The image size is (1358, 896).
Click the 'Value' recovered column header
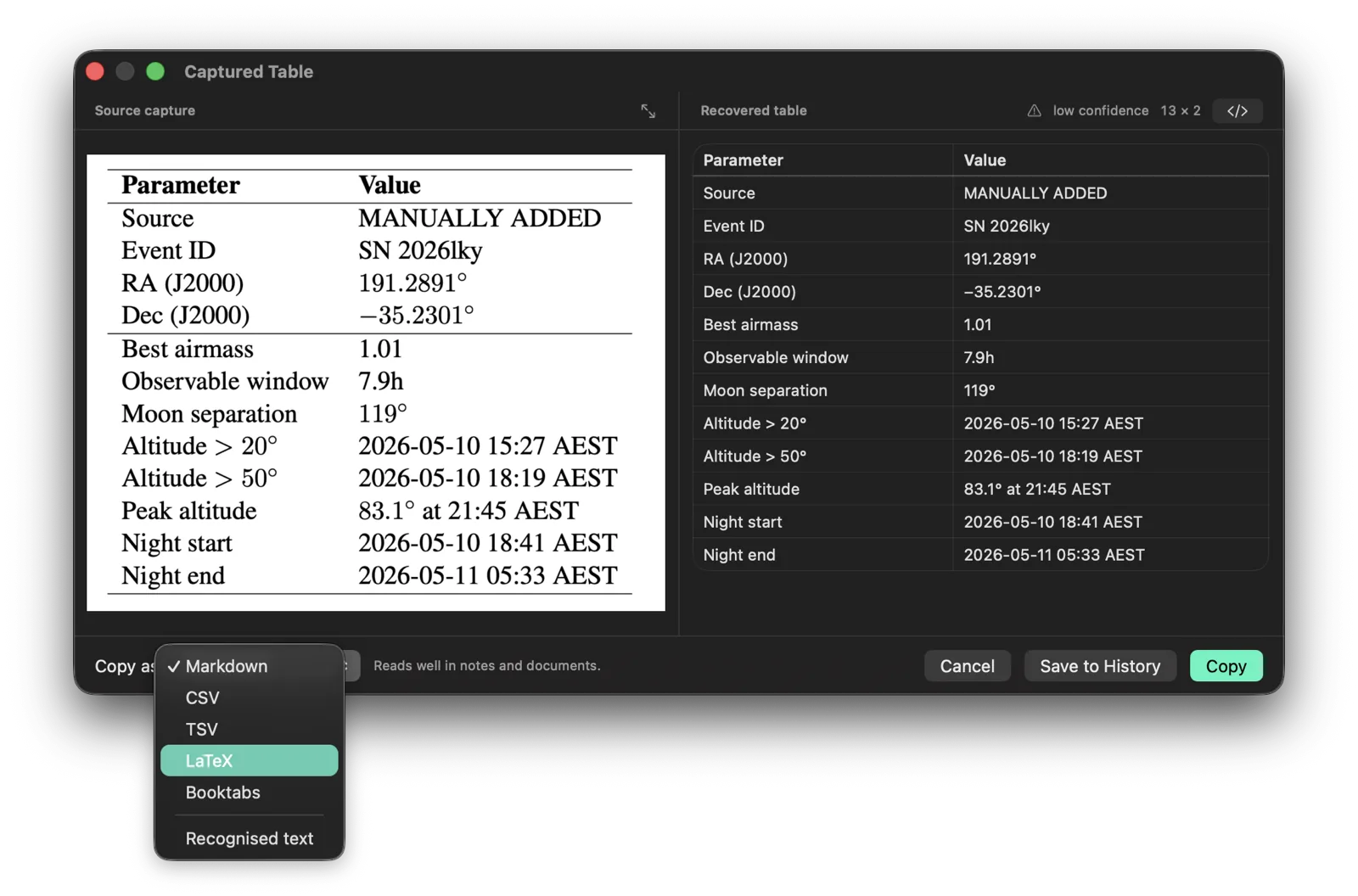1110,160
